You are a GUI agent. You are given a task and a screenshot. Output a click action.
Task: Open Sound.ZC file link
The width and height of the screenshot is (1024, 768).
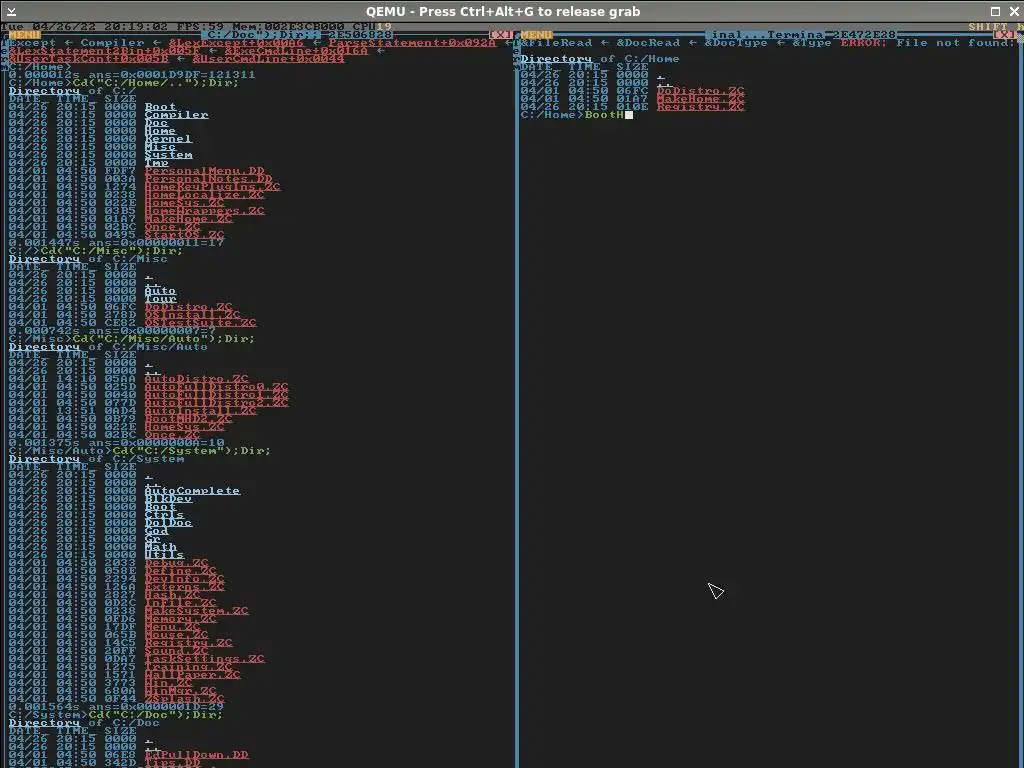(176, 651)
